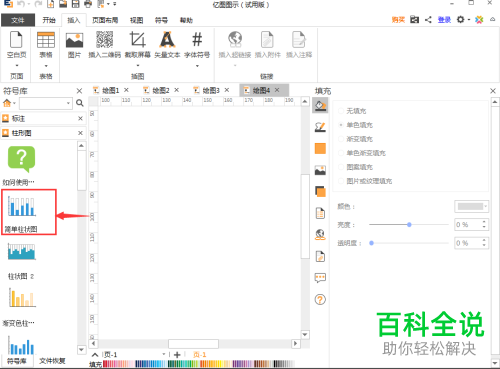Insert a font symbol (字体符号)

197,44
